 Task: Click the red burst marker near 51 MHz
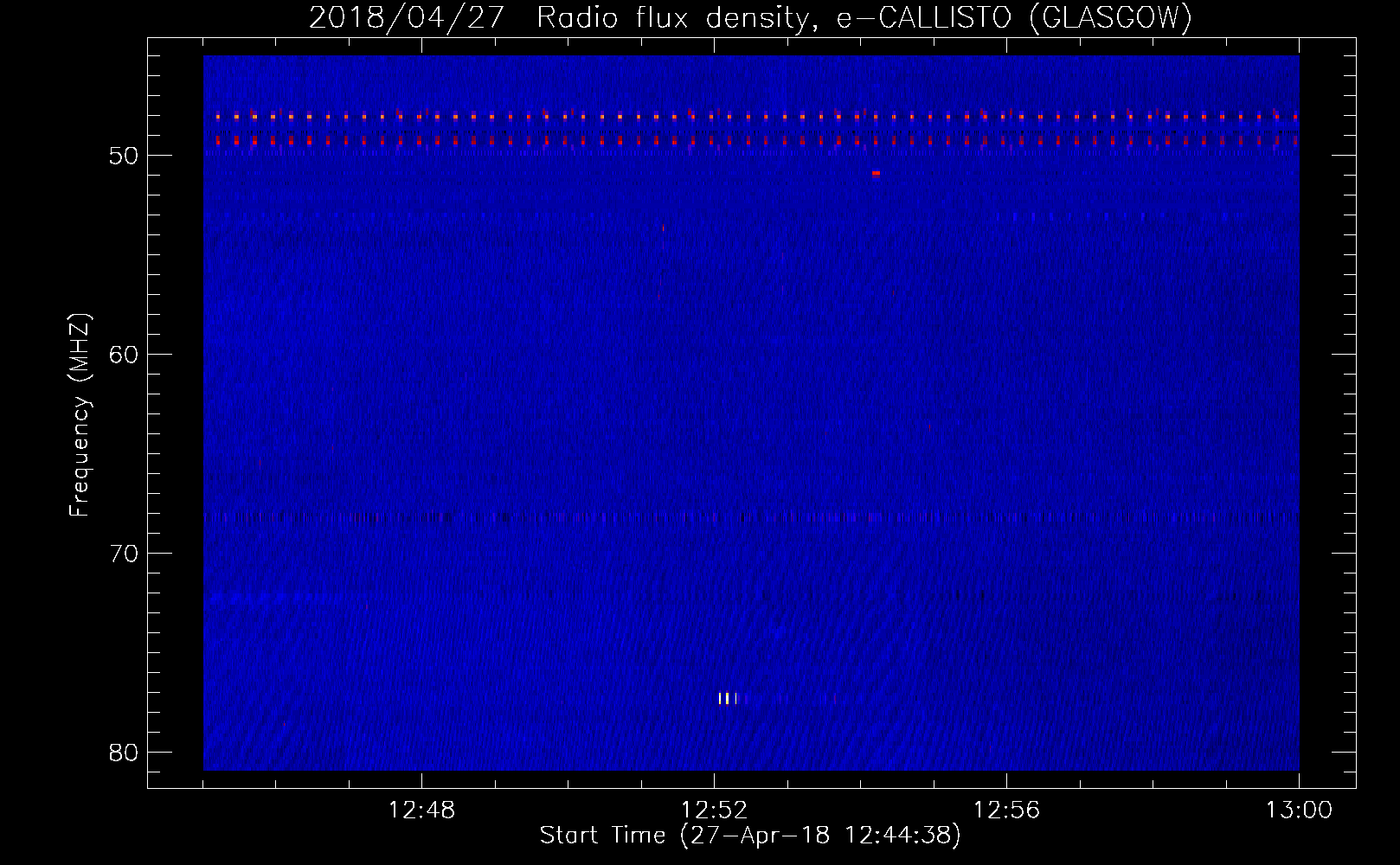(x=876, y=173)
